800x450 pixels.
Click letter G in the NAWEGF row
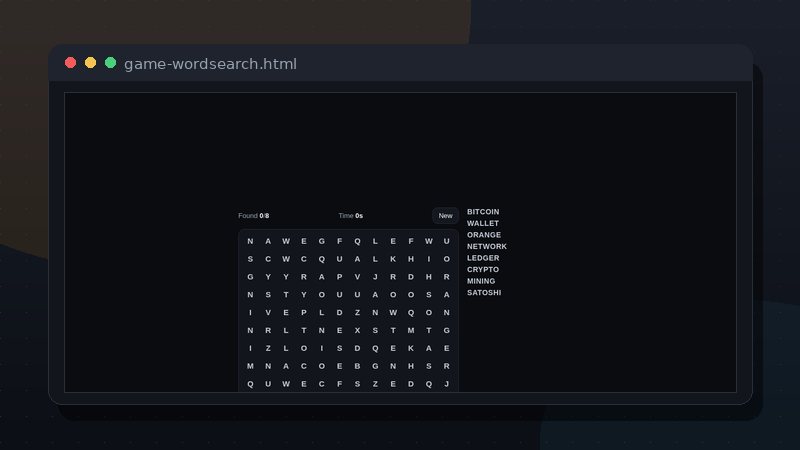[x=321, y=241]
